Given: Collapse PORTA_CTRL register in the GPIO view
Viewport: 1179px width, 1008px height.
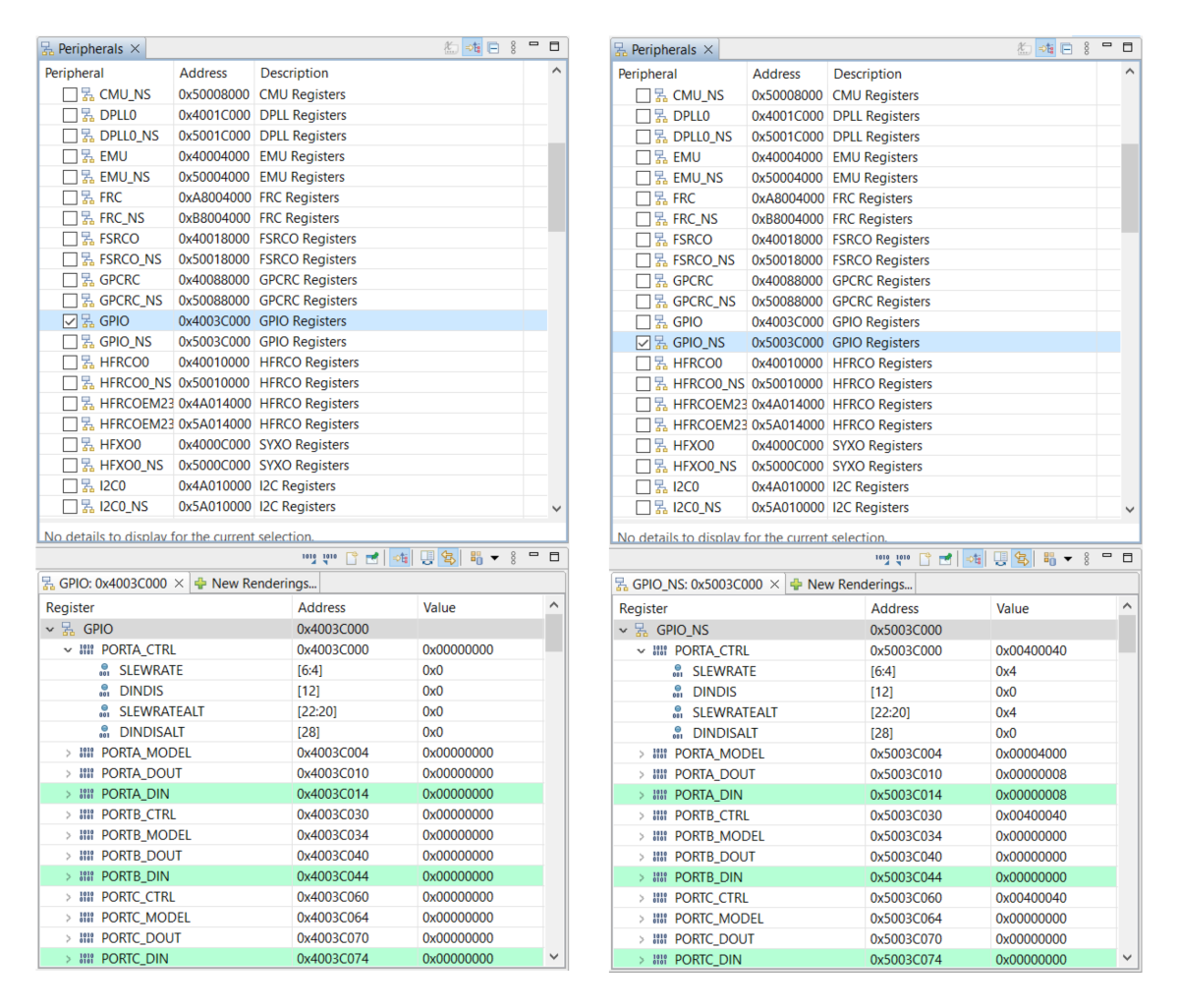Looking at the screenshot, I should pos(68,649).
